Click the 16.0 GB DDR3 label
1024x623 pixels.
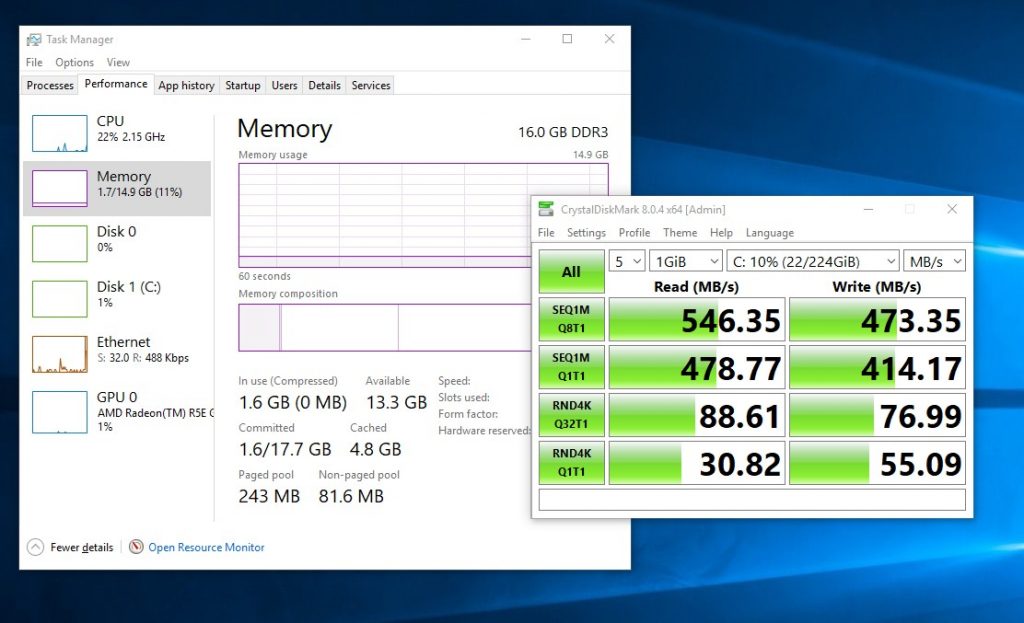563,132
